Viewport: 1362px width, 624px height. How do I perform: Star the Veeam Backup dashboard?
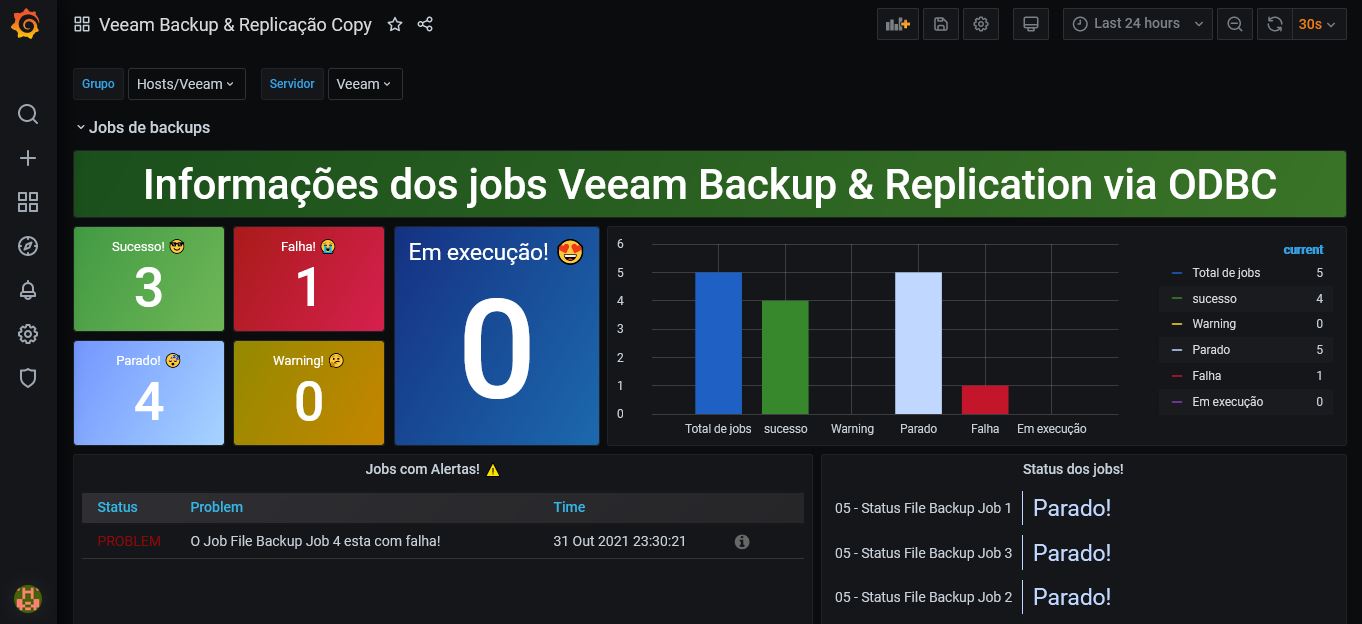395,24
